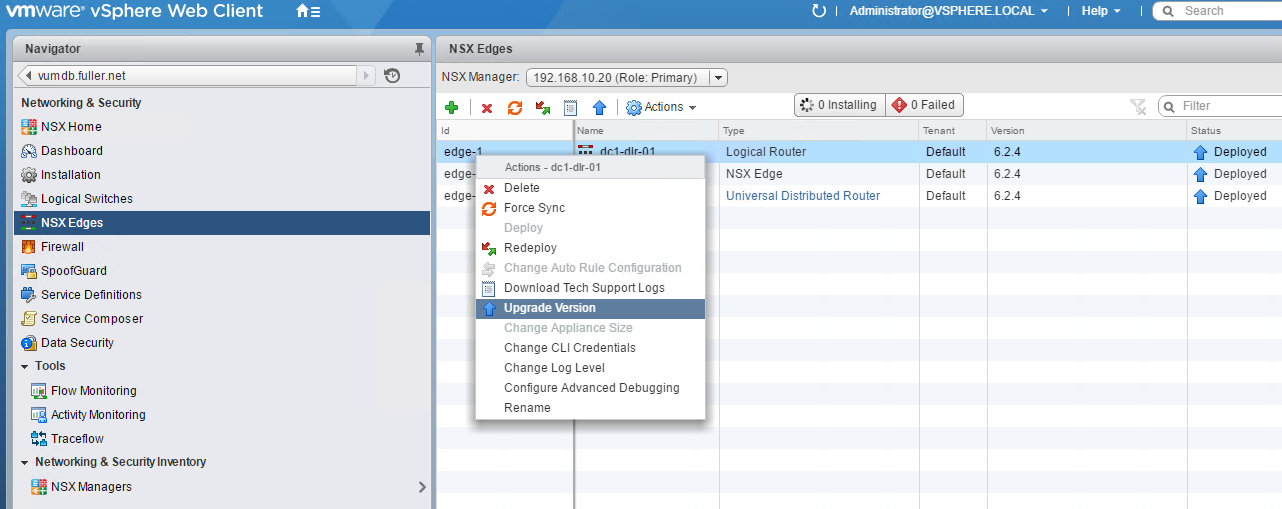The image size is (1282, 509).
Task: Click the green plus add-edge icon
Action: pos(452,107)
